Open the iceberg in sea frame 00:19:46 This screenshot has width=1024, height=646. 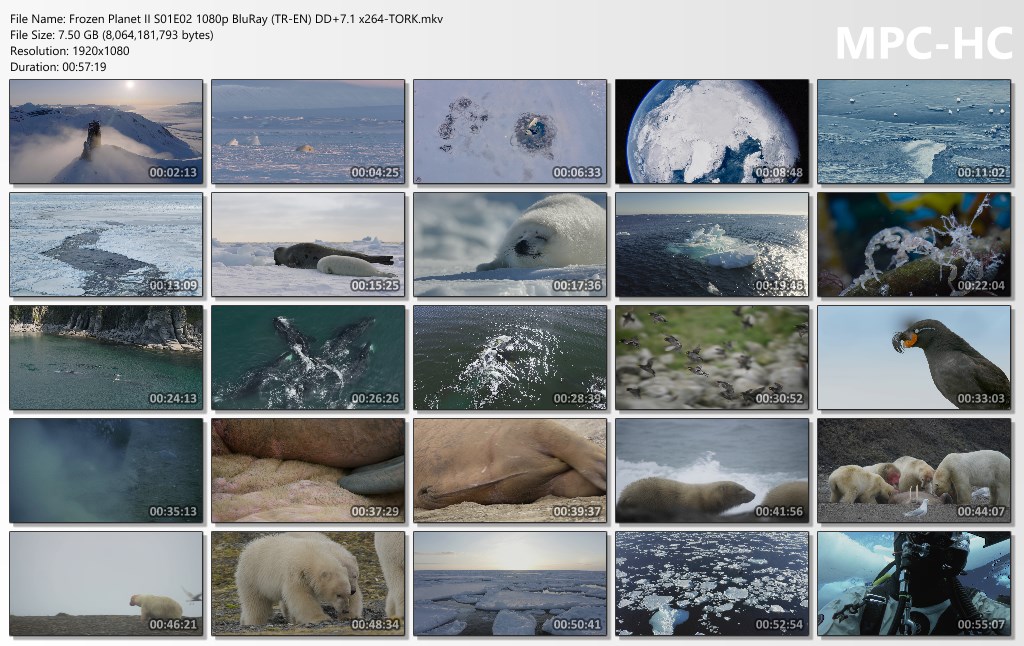pyautogui.click(x=712, y=244)
